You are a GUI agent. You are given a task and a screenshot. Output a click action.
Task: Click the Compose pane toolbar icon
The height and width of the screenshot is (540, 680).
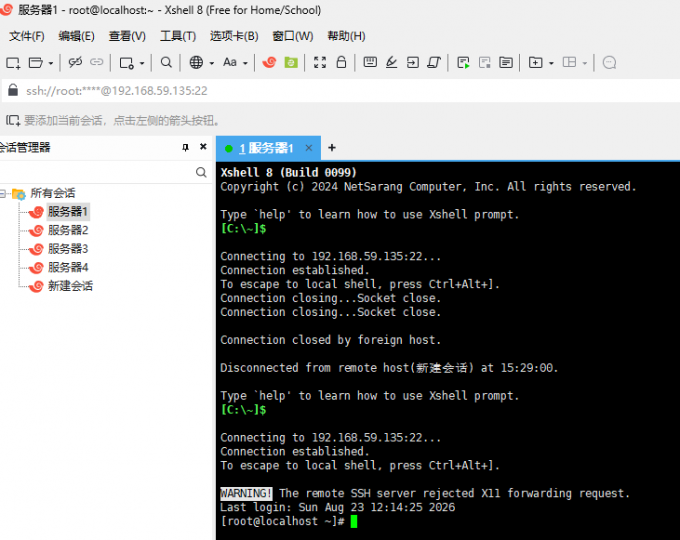(506, 63)
